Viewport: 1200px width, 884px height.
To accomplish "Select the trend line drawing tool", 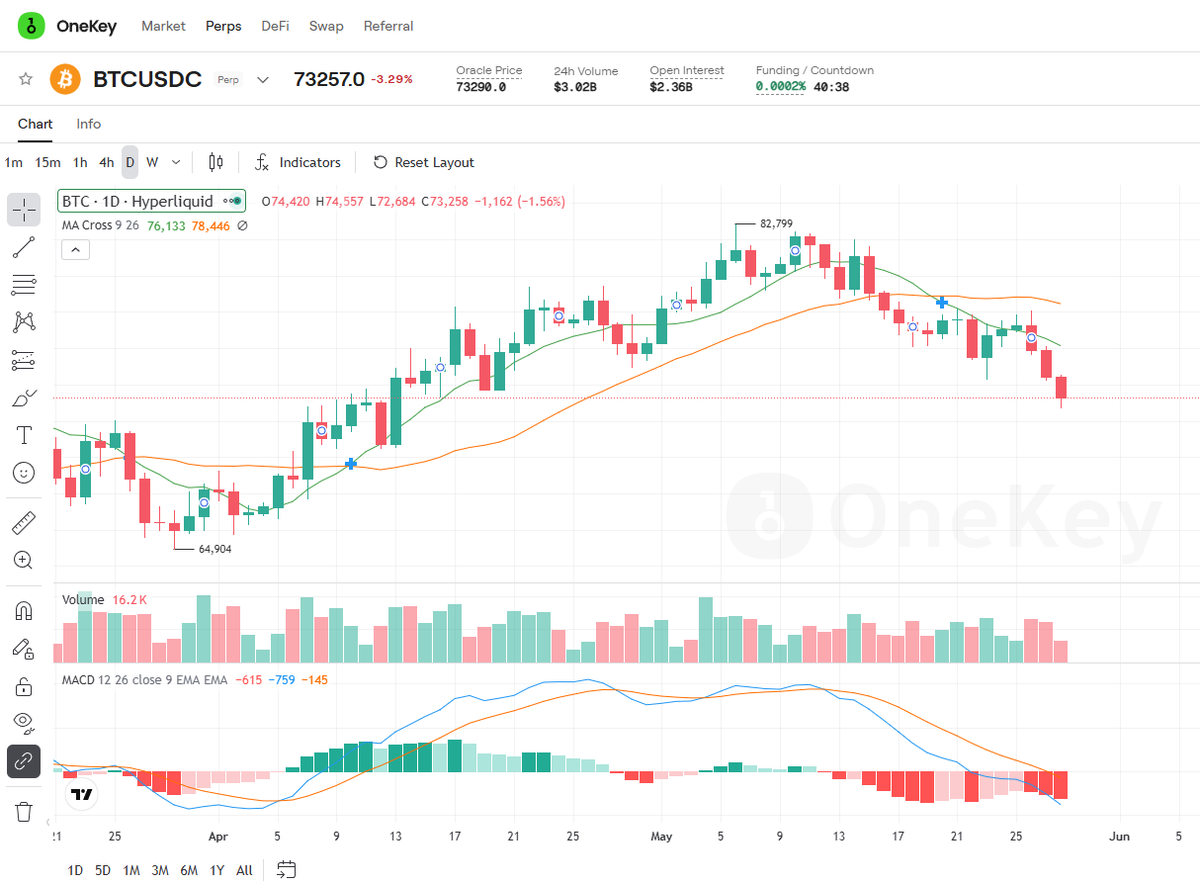I will [24, 248].
